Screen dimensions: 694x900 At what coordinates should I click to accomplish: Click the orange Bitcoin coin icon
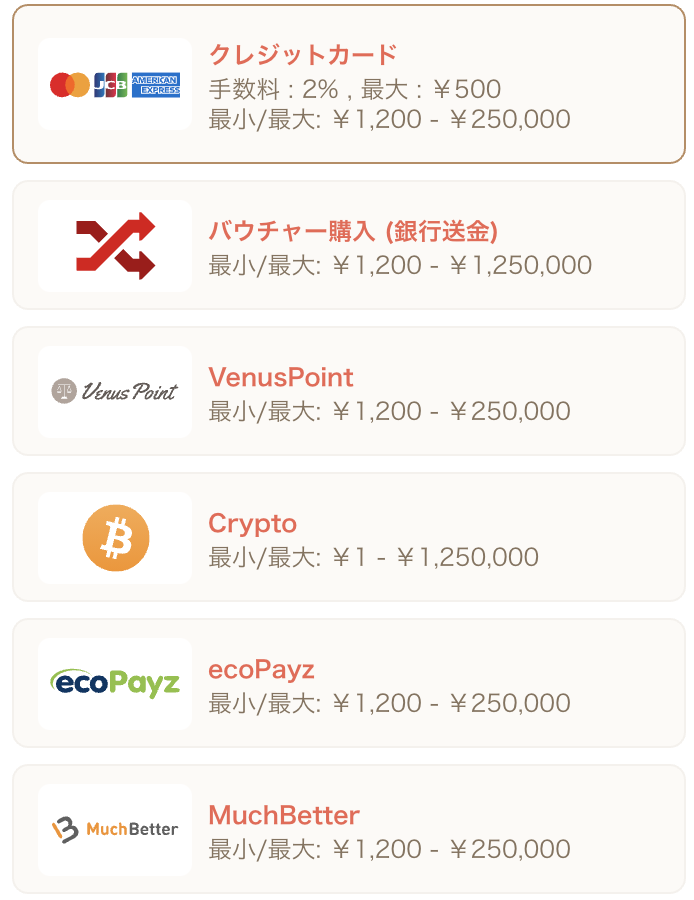[115, 538]
